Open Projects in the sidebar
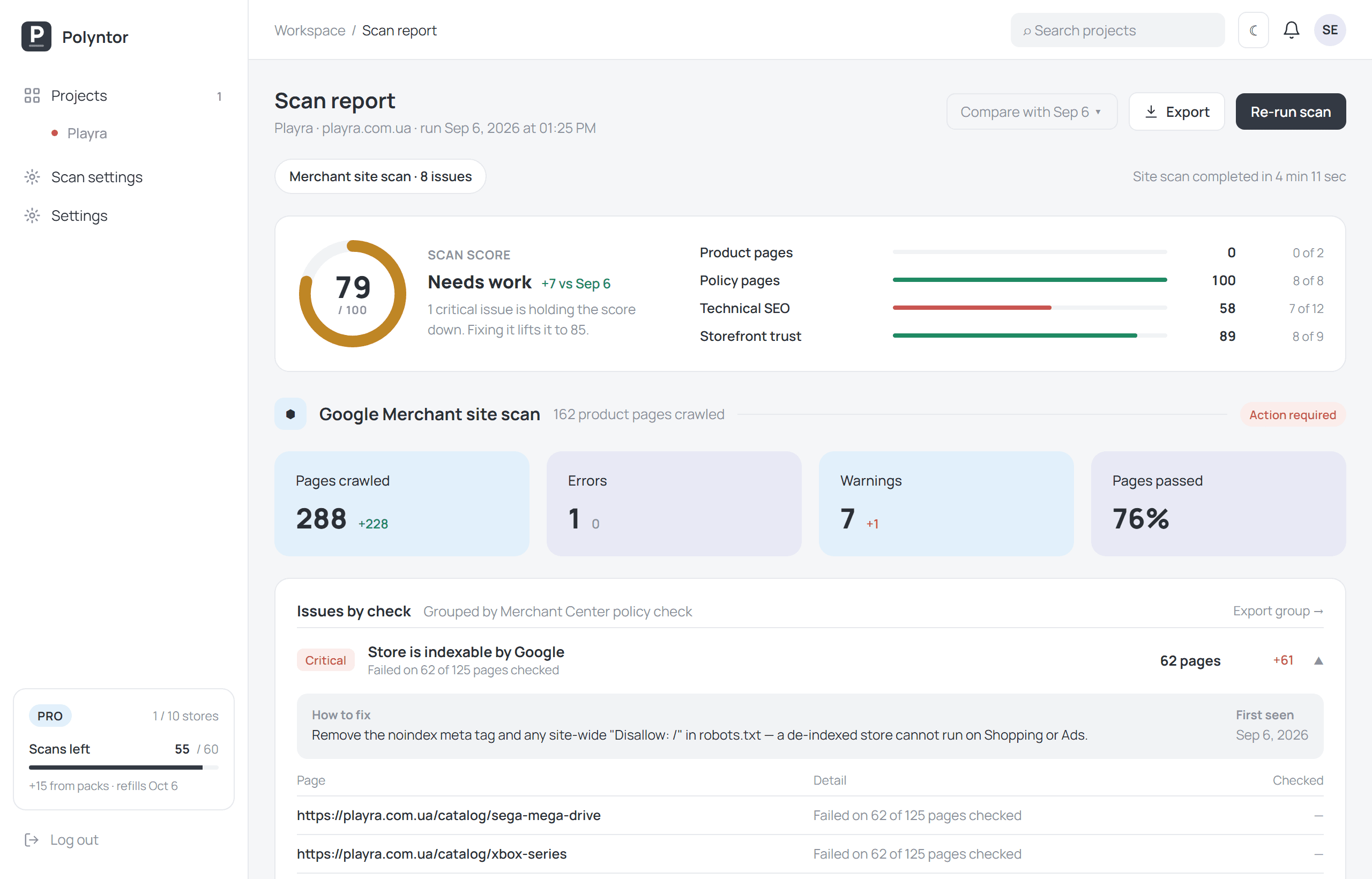Screen dimensions: 1372x879 tap(123, 95)
